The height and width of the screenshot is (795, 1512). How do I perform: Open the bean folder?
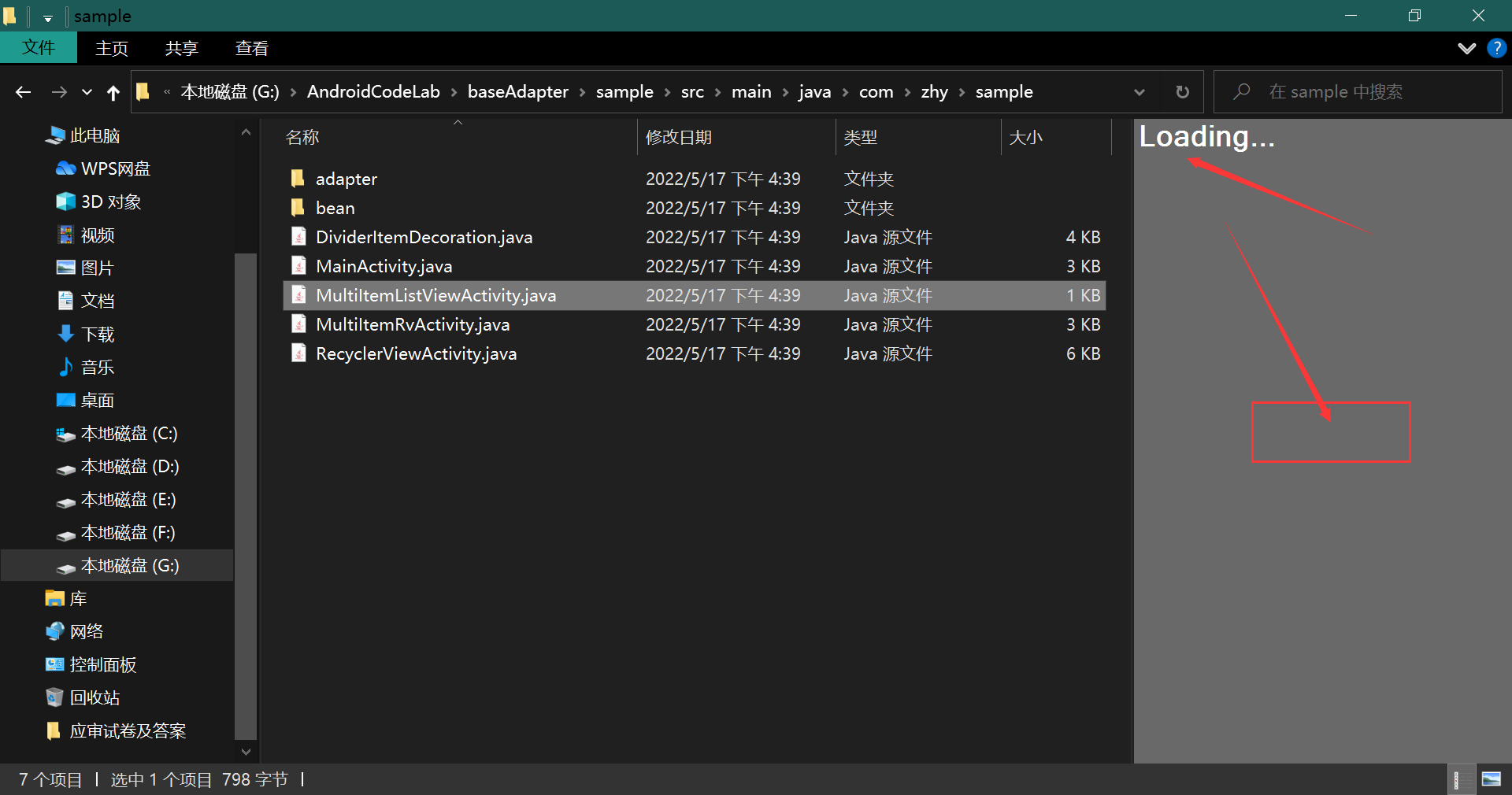pyautogui.click(x=335, y=208)
